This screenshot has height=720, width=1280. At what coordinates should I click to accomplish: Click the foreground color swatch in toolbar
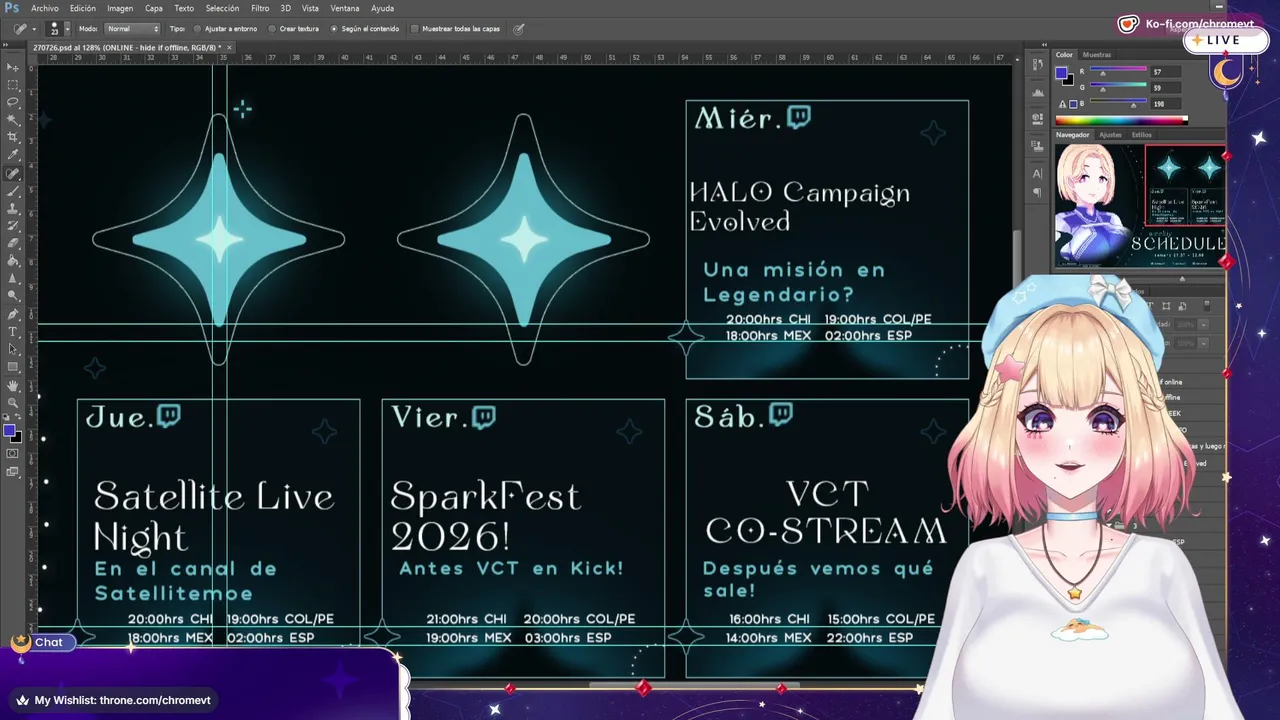tap(9, 431)
